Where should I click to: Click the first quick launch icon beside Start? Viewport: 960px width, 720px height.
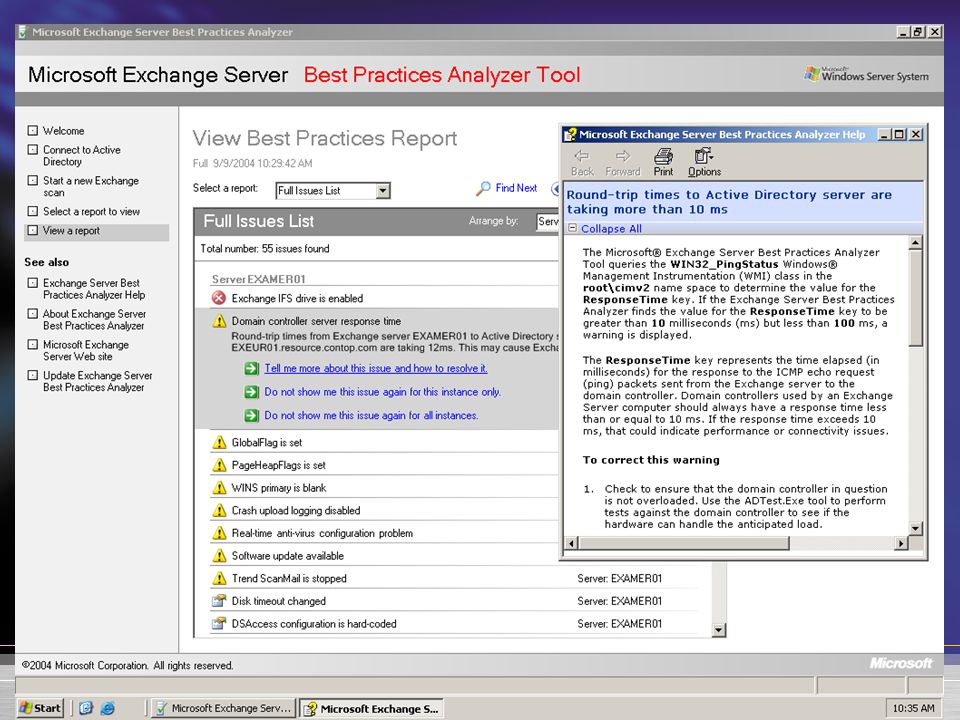pyautogui.click(x=86, y=708)
